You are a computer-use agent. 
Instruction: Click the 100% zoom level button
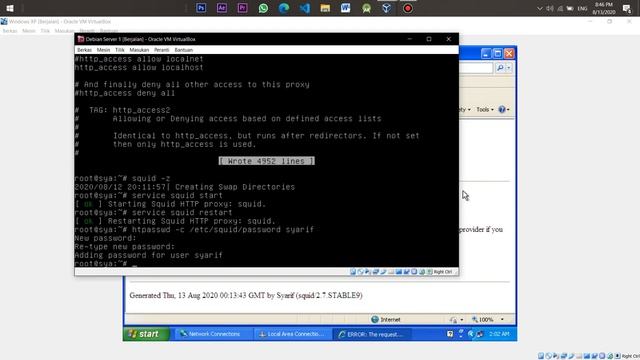click(x=483, y=320)
